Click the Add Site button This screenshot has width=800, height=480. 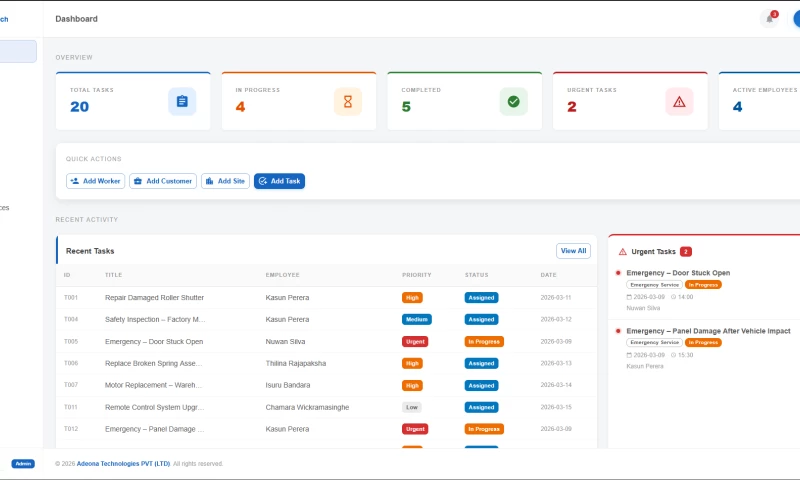coord(226,181)
